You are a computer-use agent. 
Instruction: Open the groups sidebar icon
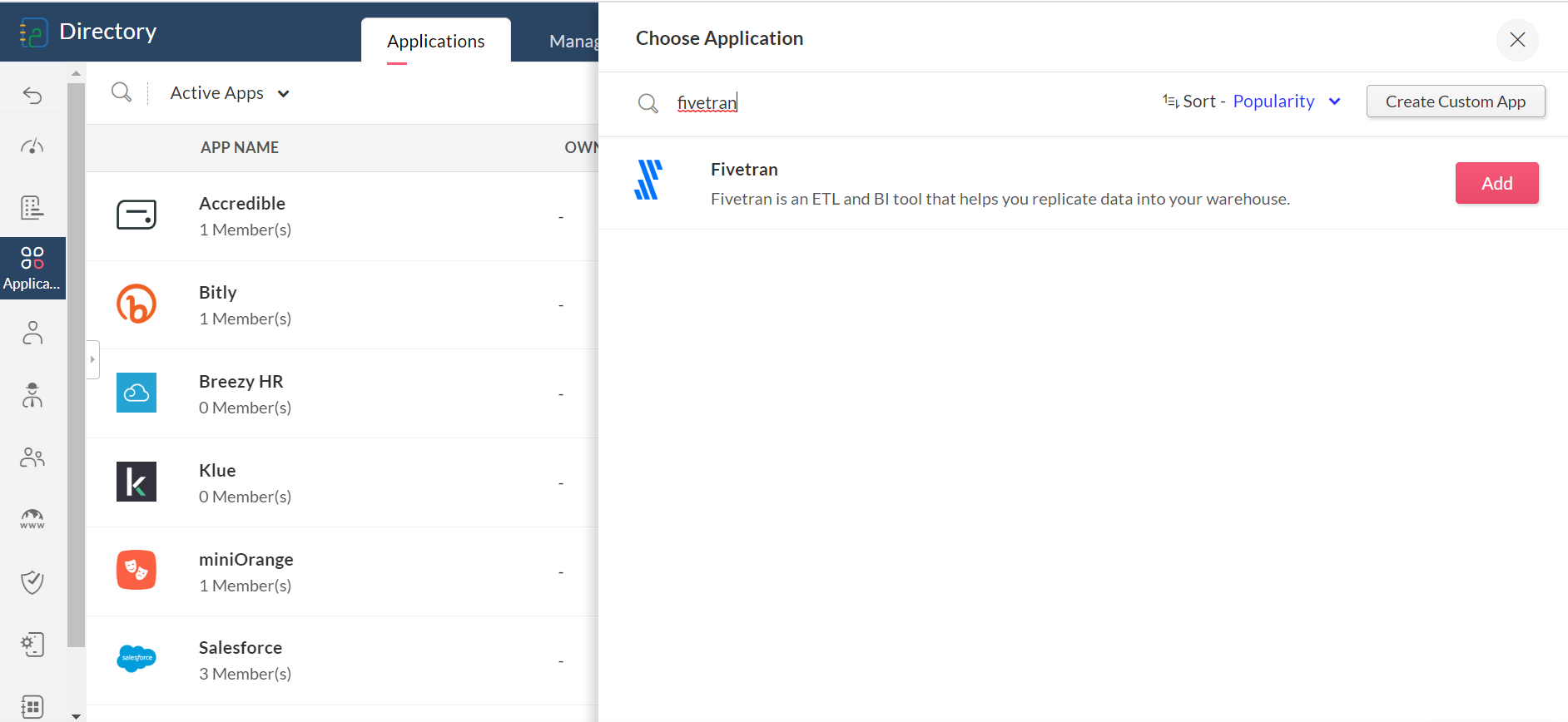point(32,457)
